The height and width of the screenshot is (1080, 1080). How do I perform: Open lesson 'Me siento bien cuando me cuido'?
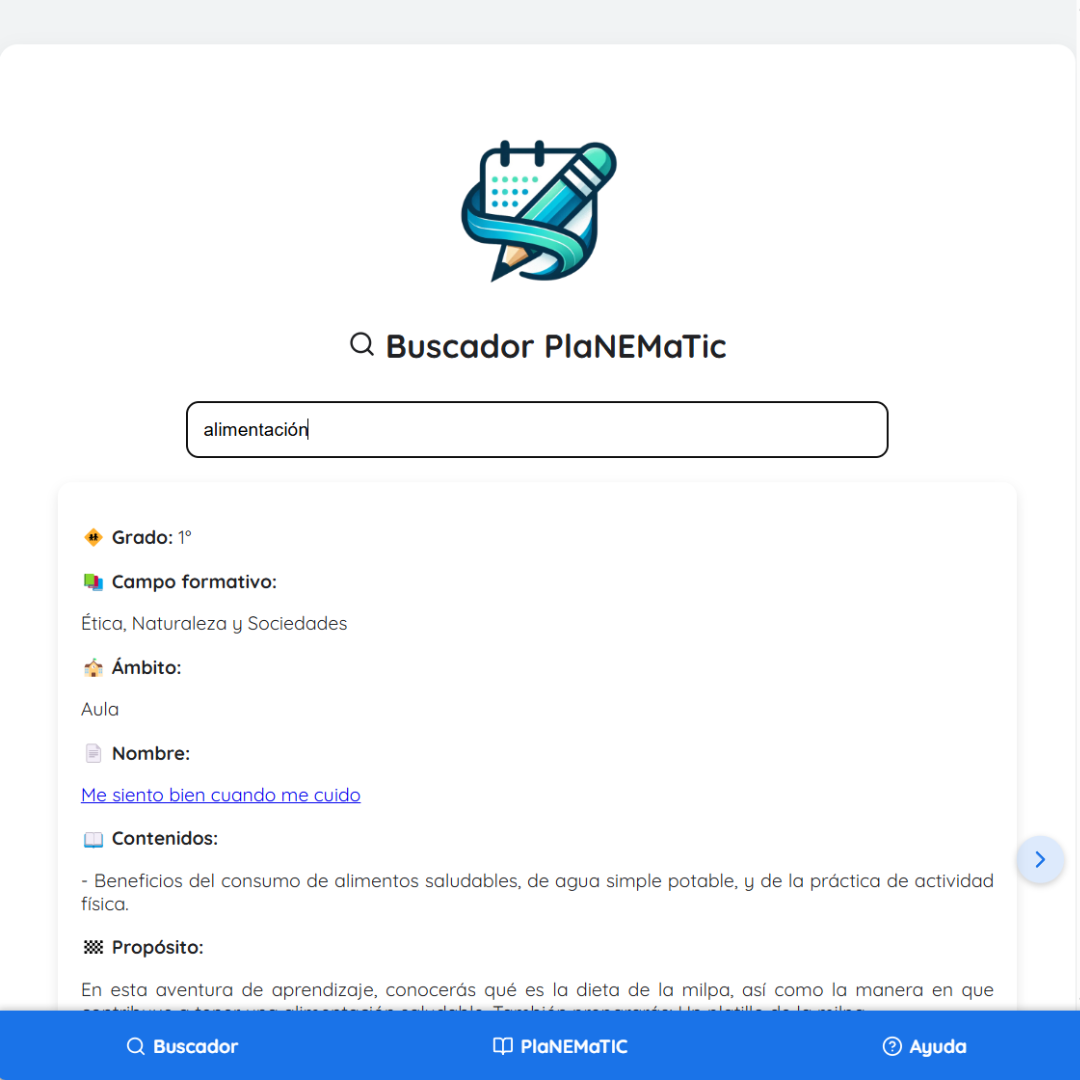pyautogui.click(x=220, y=795)
